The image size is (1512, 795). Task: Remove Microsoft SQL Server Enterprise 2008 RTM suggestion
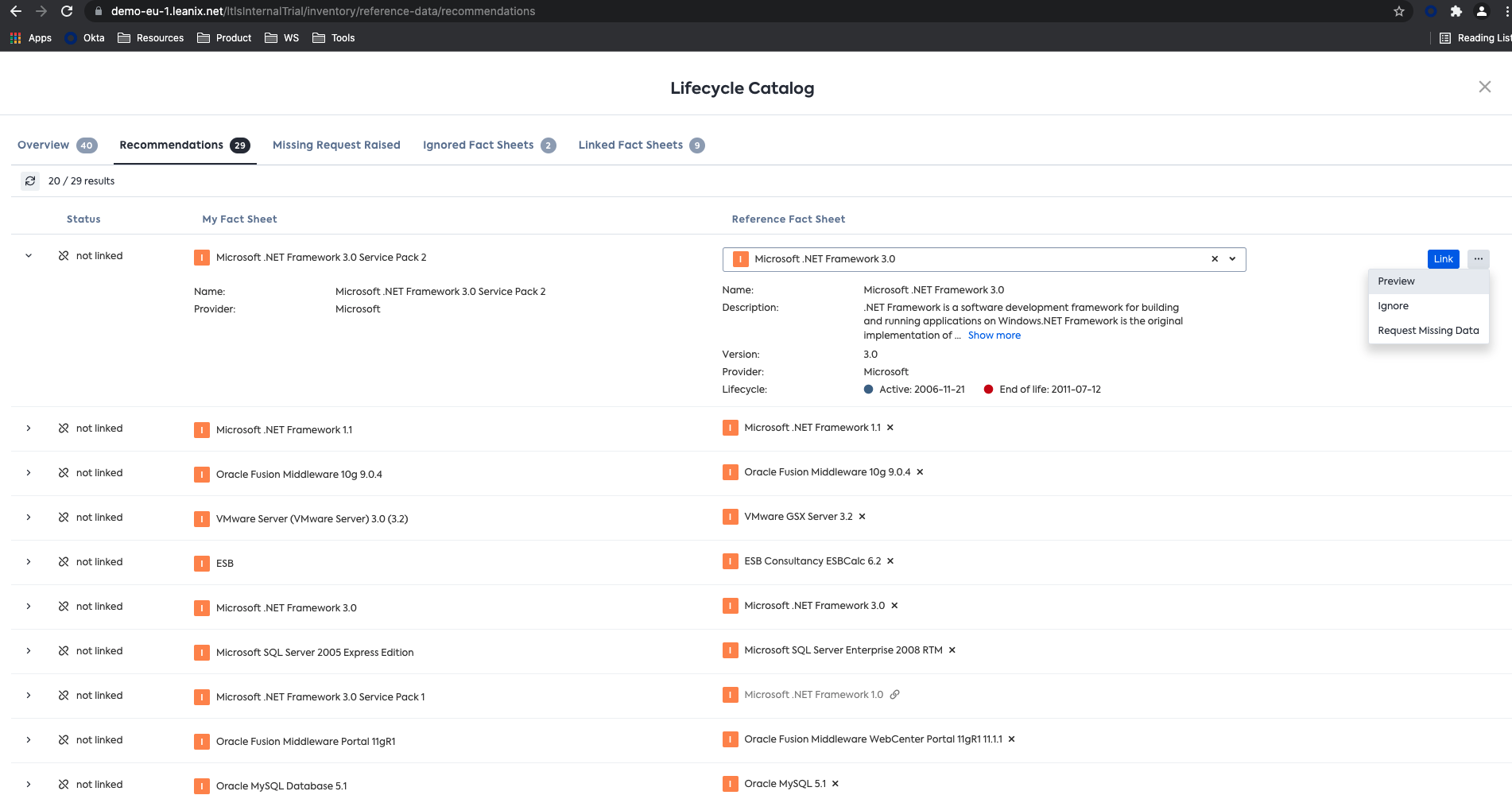952,650
